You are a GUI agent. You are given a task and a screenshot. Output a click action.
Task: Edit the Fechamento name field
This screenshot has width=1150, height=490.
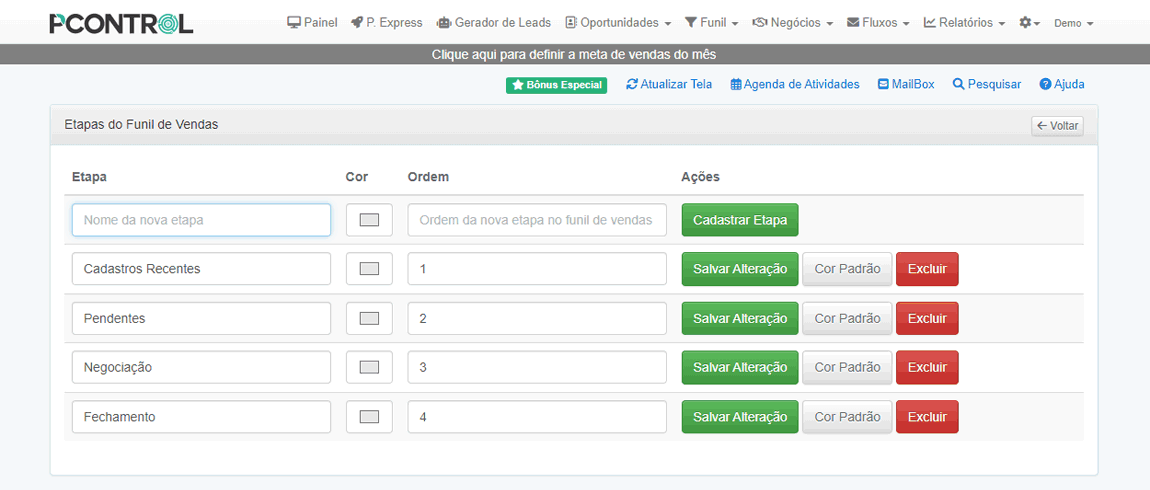pyautogui.click(x=201, y=417)
